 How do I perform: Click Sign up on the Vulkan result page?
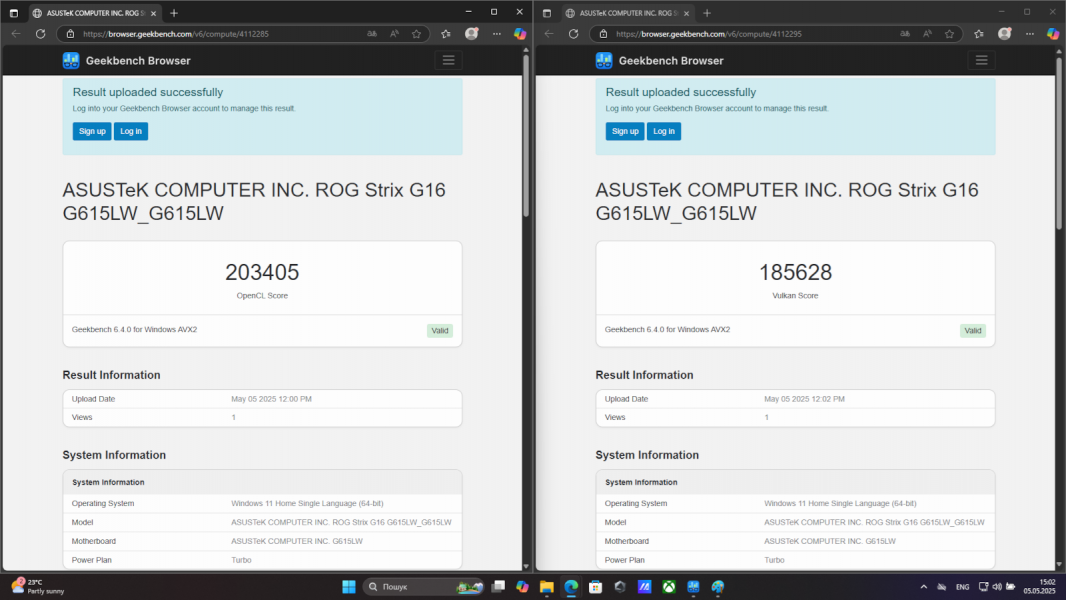[x=625, y=131]
